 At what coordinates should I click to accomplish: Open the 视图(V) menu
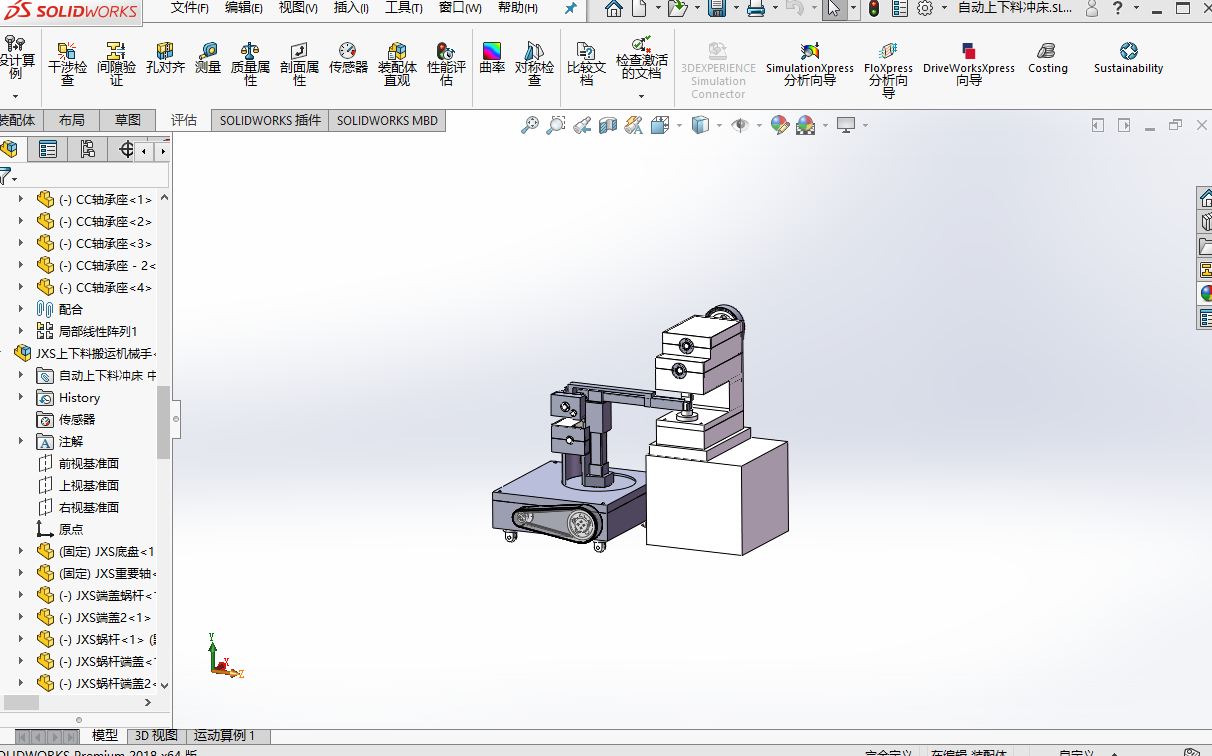coord(298,8)
